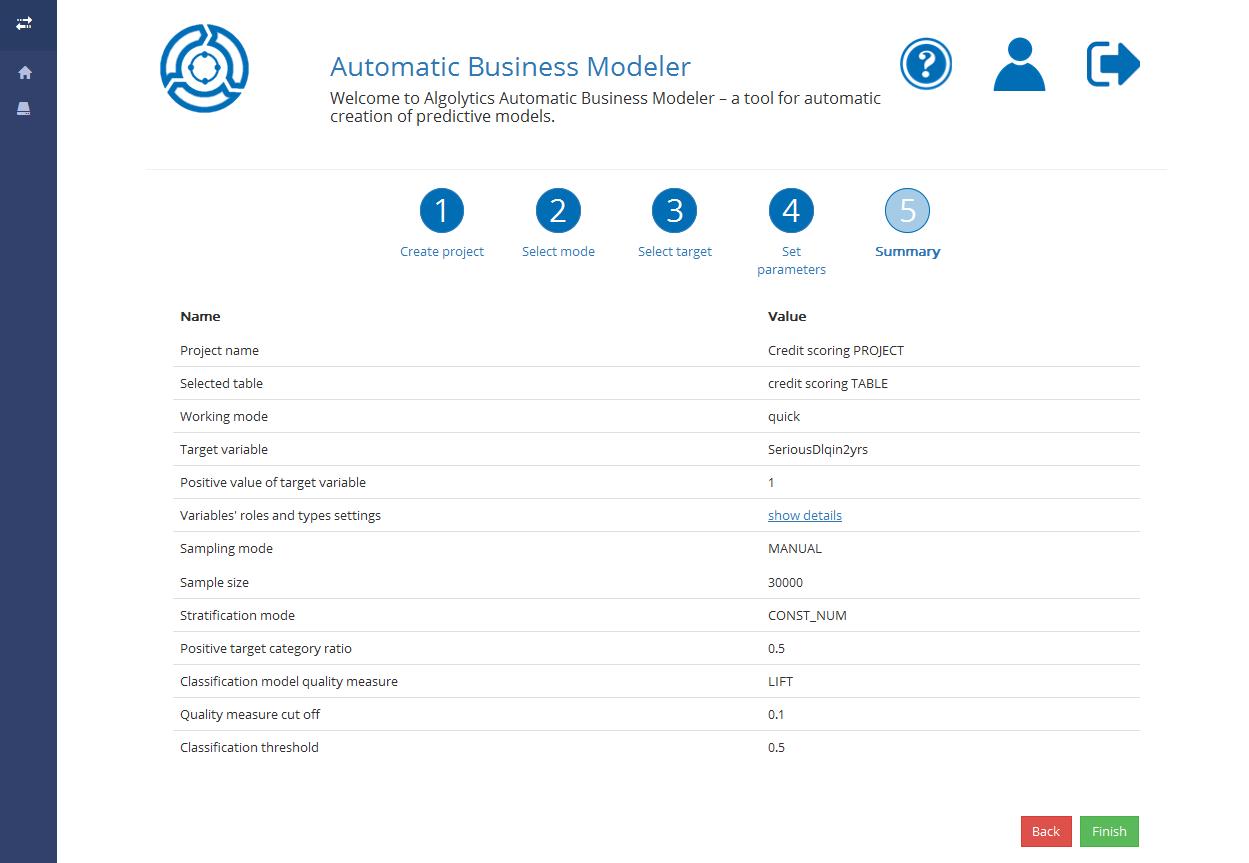This screenshot has width=1249, height=863.
Task: Go to home via sidebar icon
Action: coord(25,73)
